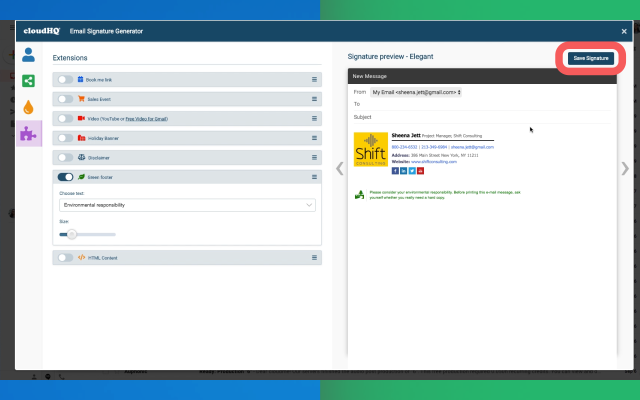Show next signature template
640x400 pixels.
[625, 168]
